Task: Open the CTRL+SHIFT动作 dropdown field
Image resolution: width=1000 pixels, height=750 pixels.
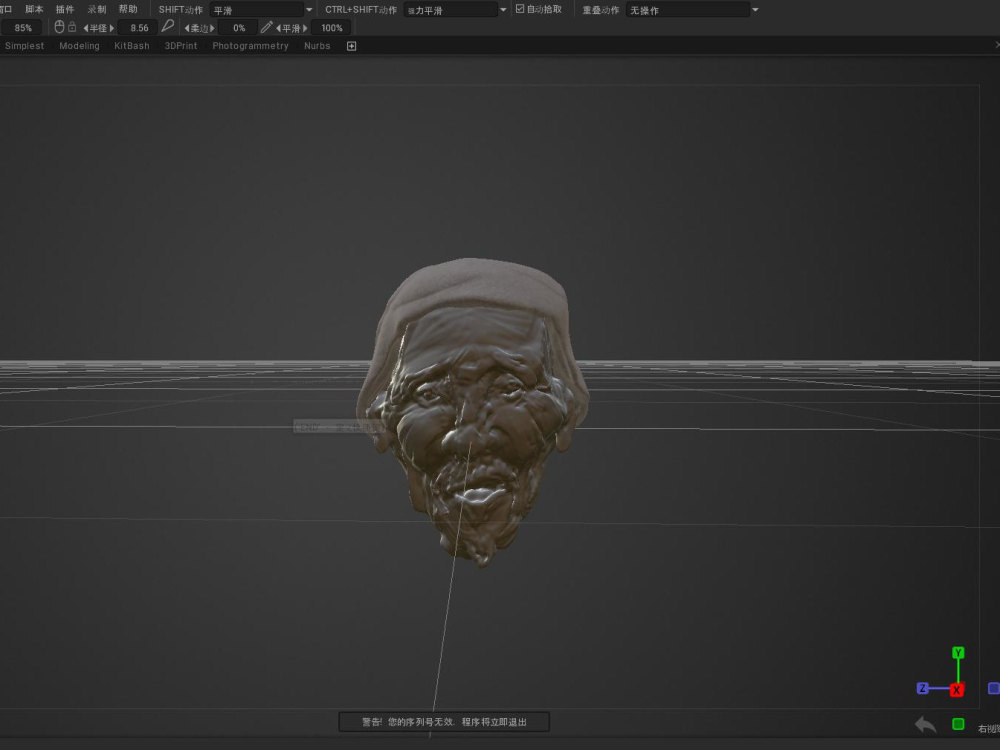Action: [x=450, y=10]
